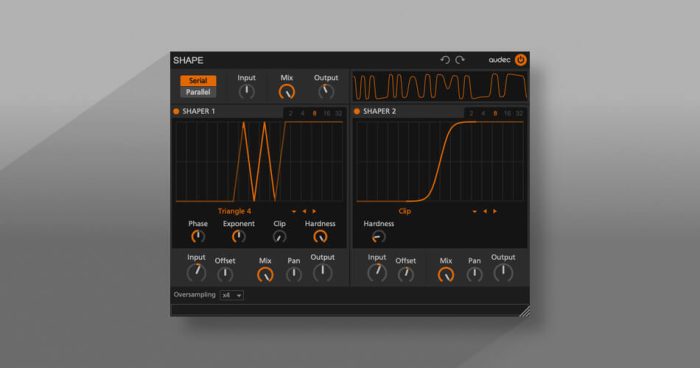Image resolution: width=700 pixels, height=368 pixels.
Task: Click Shaper 2 Input knob
Action: pyautogui.click(x=377, y=272)
